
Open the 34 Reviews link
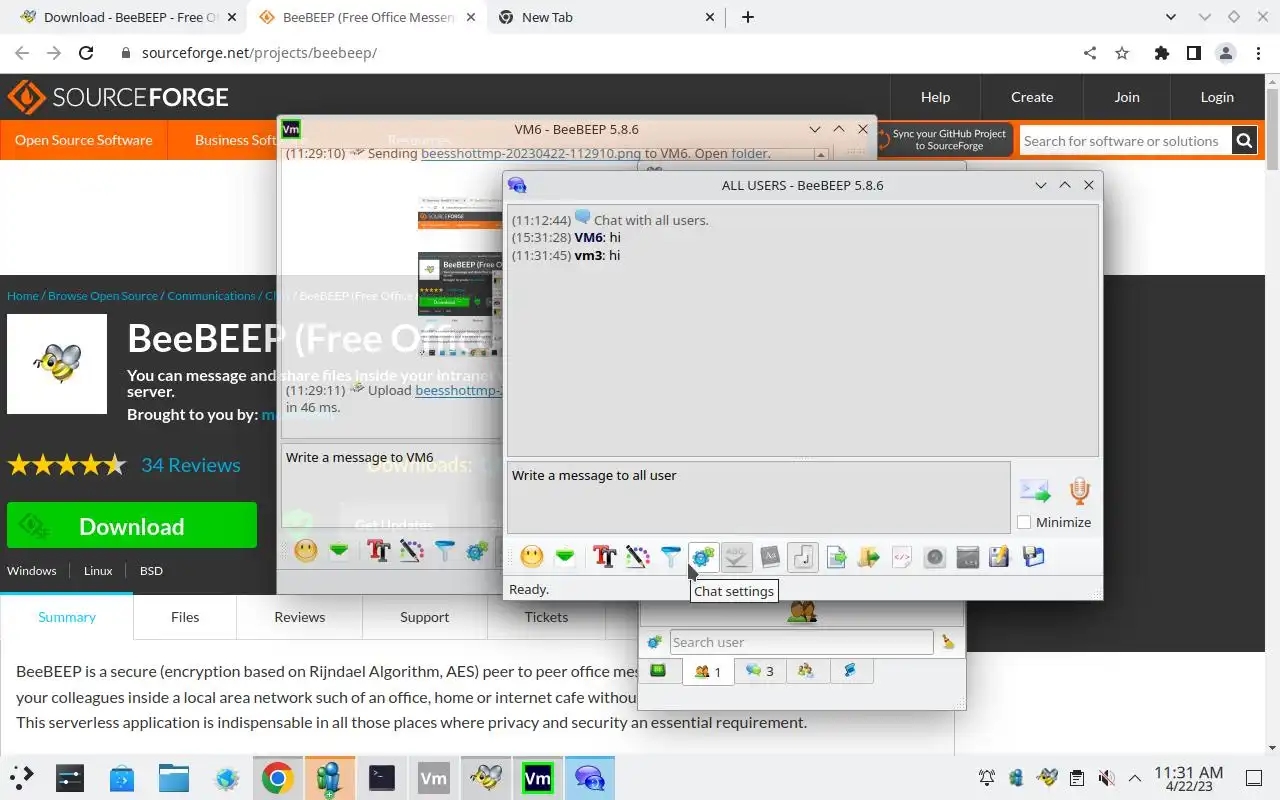tap(191, 465)
